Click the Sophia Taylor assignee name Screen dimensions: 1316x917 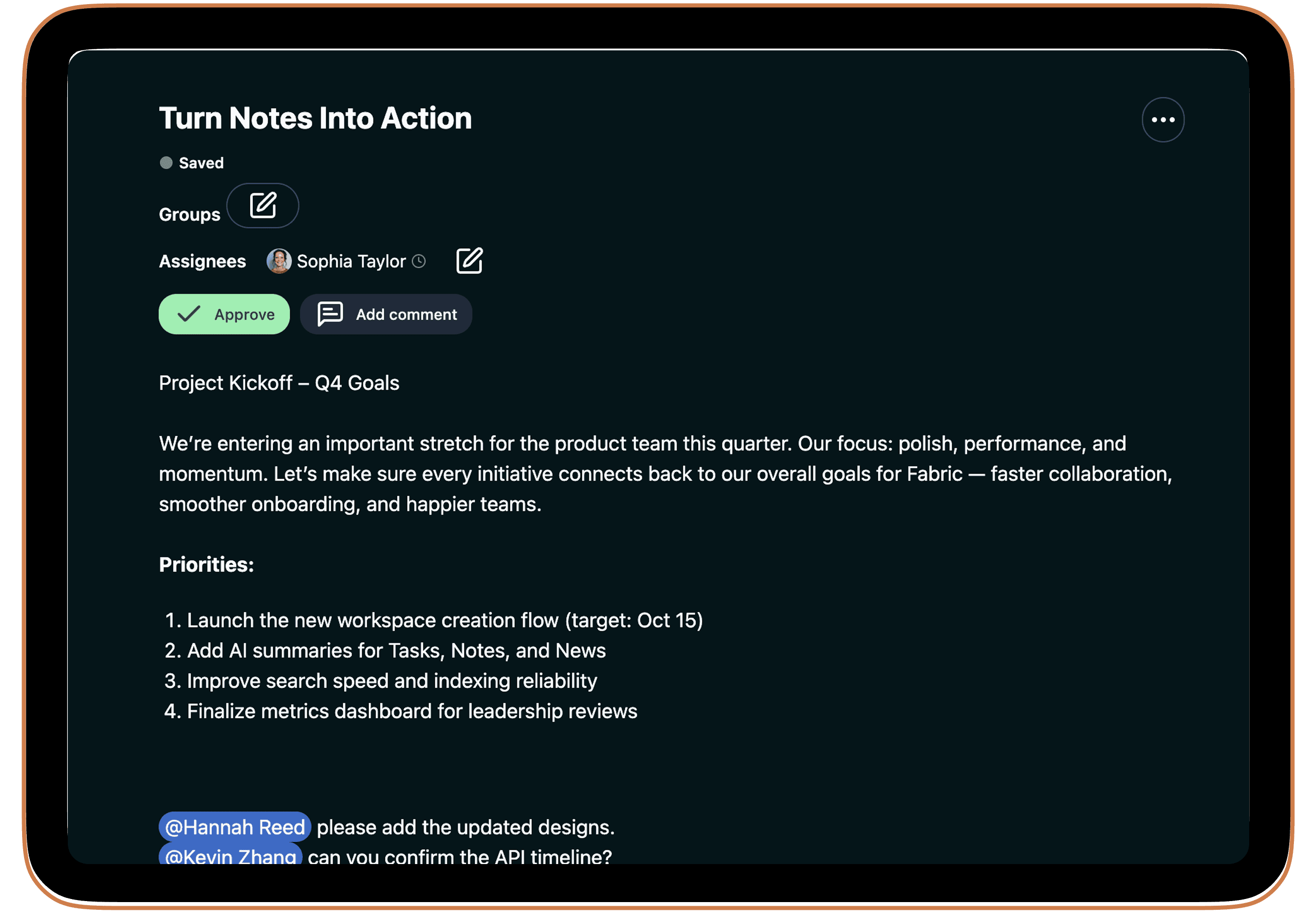(351, 262)
